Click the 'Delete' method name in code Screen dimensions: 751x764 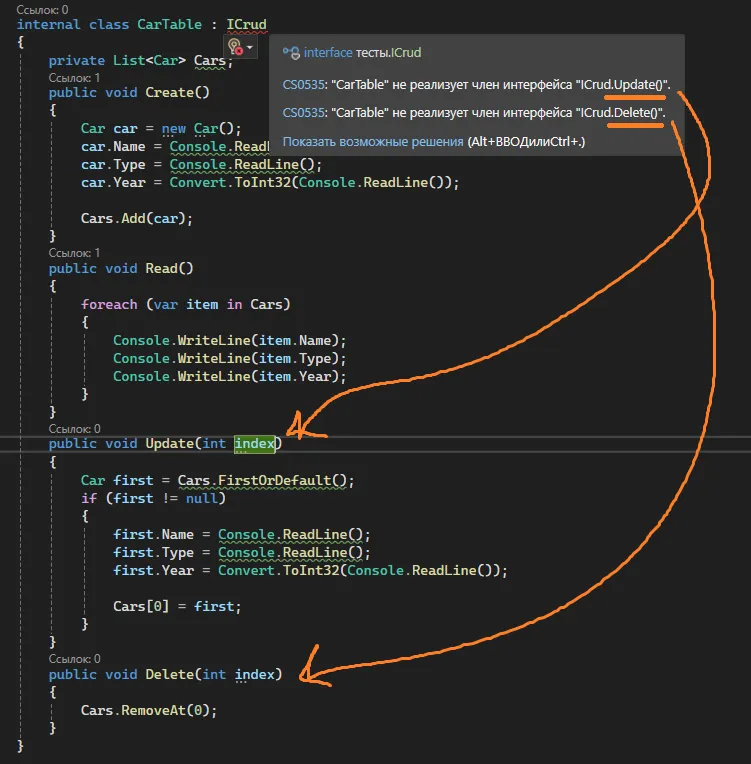point(170,674)
